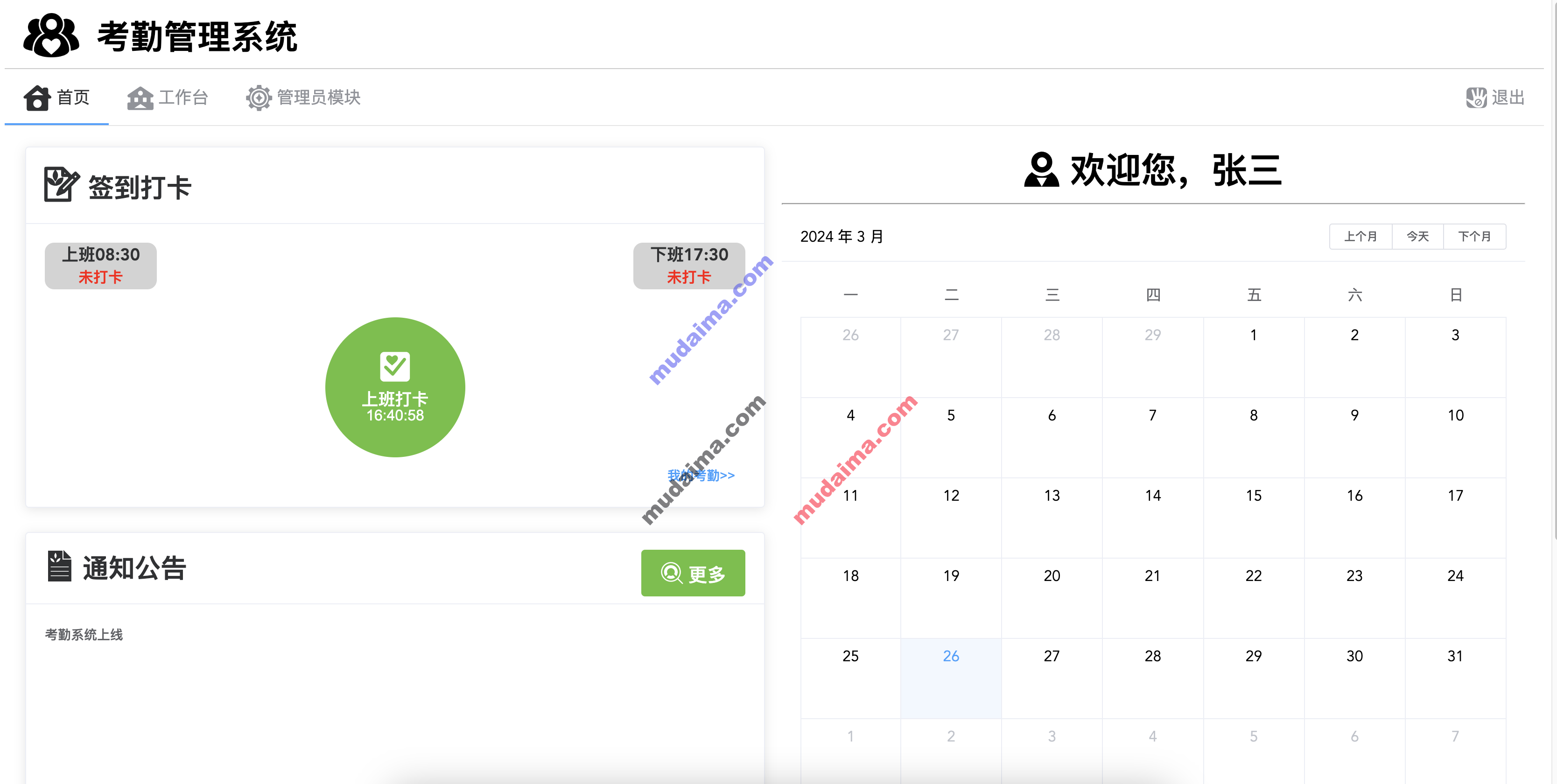Select calendar day 20
1557x784 pixels.
(x=1052, y=598)
